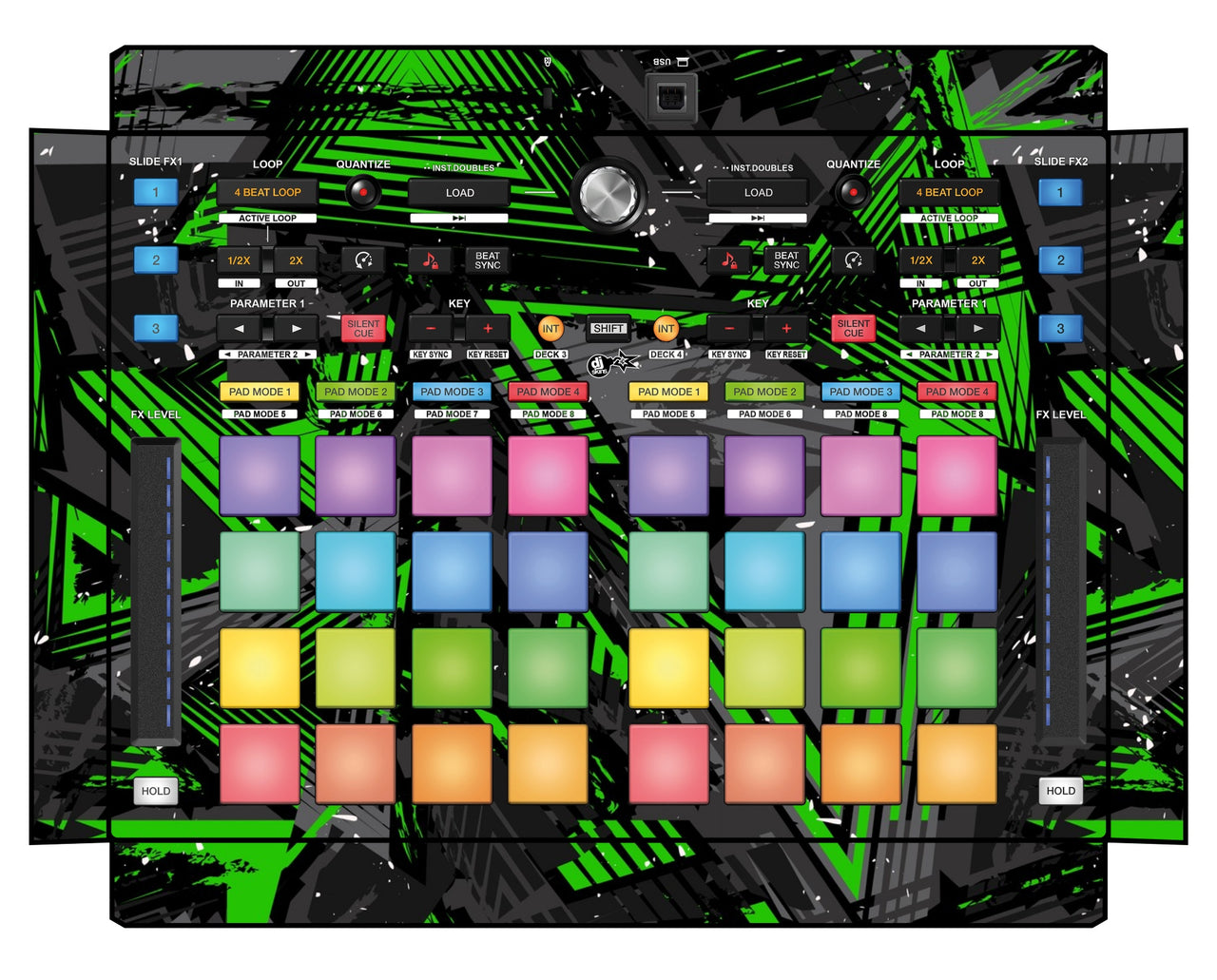
Task: Toggle QUANTIZE on the left deck
Action: 362,190
